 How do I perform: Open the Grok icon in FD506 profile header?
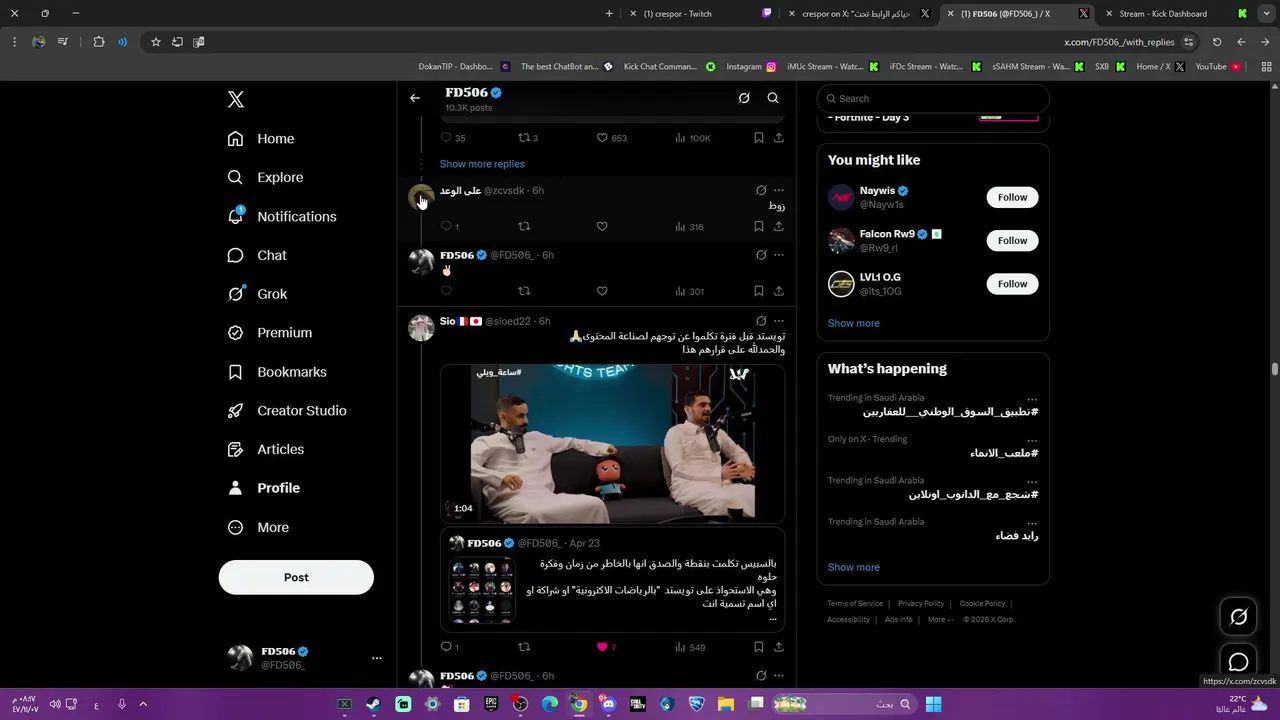744,98
